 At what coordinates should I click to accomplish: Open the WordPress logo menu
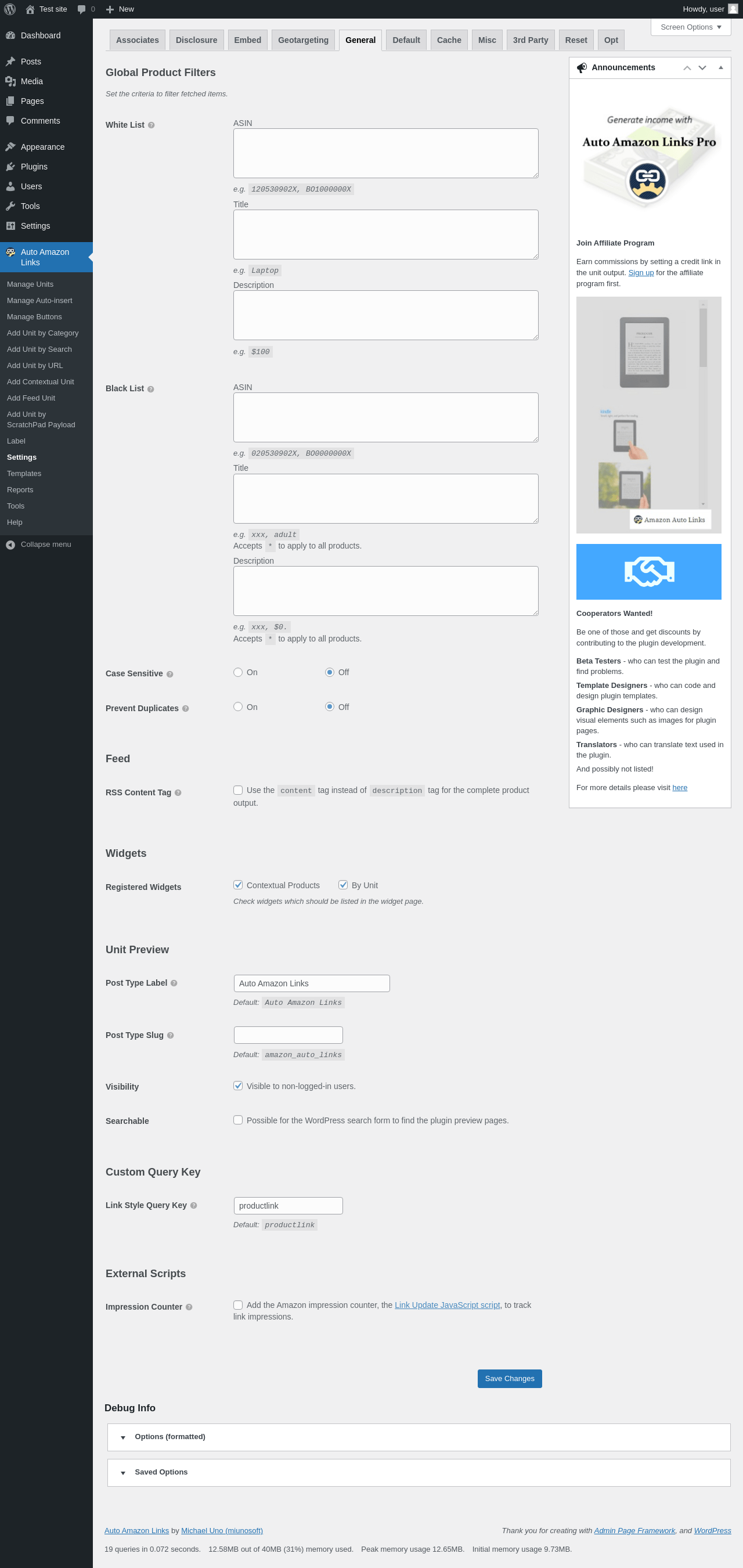coord(10,9)
